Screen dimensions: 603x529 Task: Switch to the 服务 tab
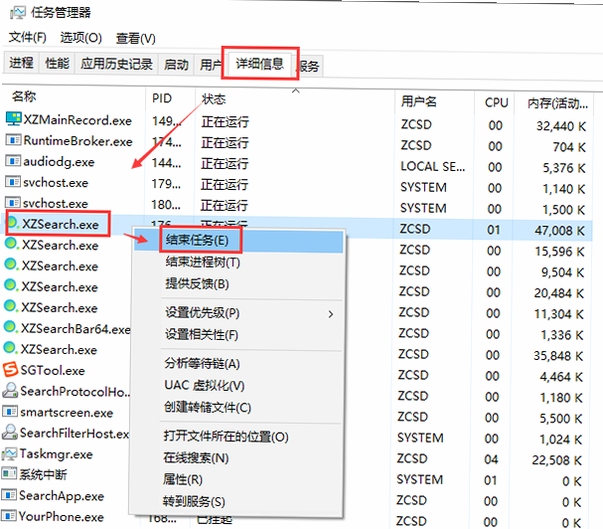tap(309, 67)
